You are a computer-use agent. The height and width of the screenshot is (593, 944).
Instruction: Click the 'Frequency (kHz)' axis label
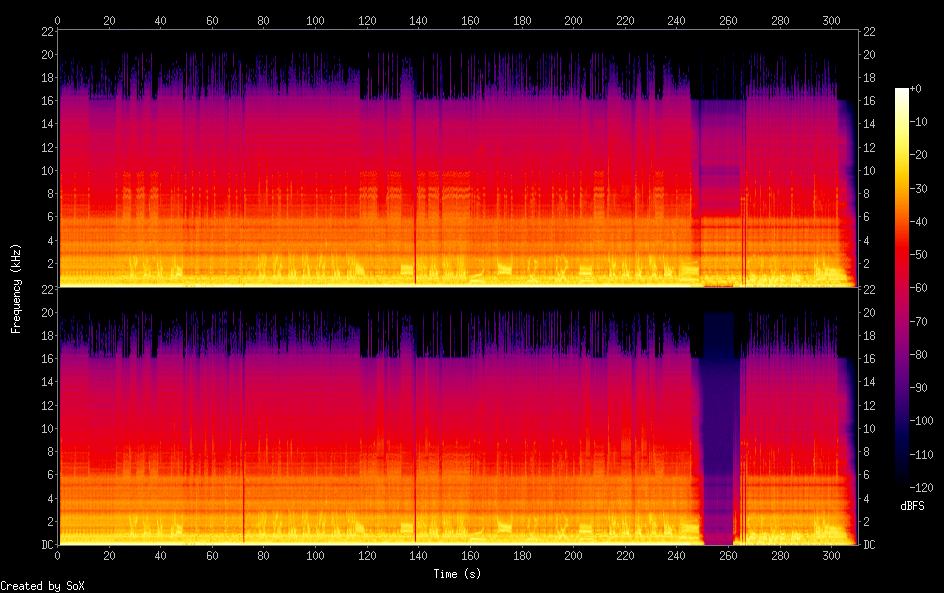click(x=16, y=288)
